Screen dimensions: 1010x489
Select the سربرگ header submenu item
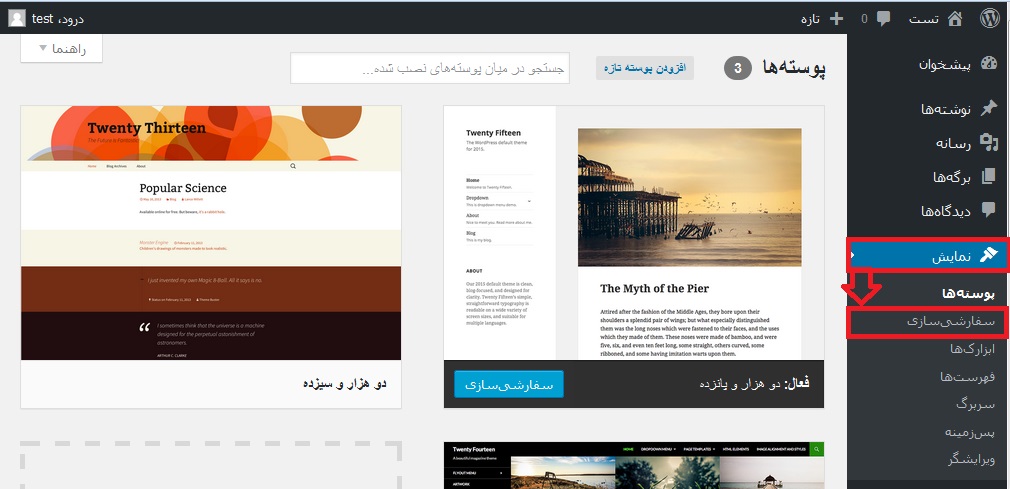976,404
